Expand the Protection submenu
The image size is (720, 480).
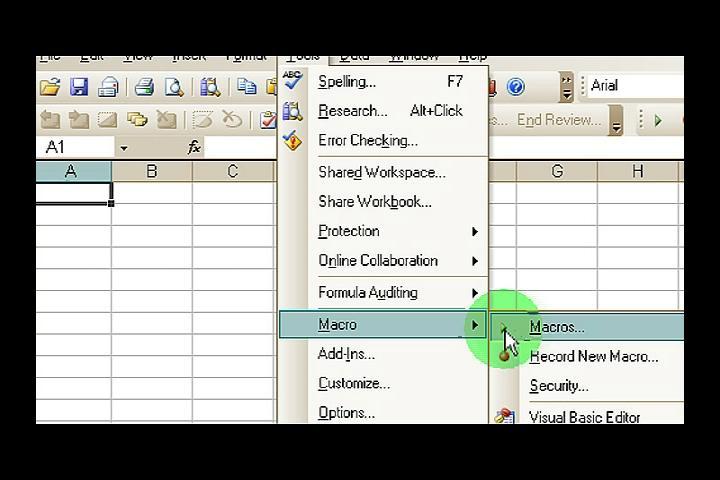(x=383, y=231)
